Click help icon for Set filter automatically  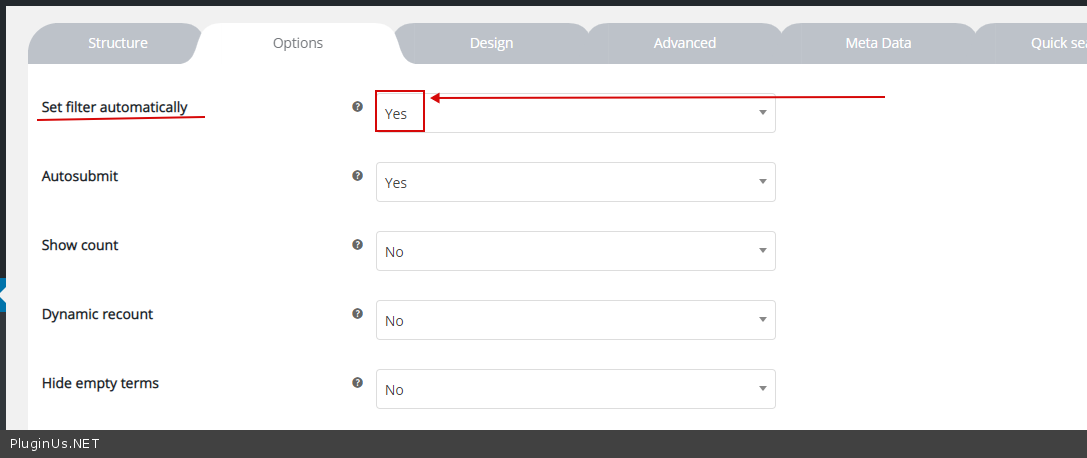(x=357, y=106)
